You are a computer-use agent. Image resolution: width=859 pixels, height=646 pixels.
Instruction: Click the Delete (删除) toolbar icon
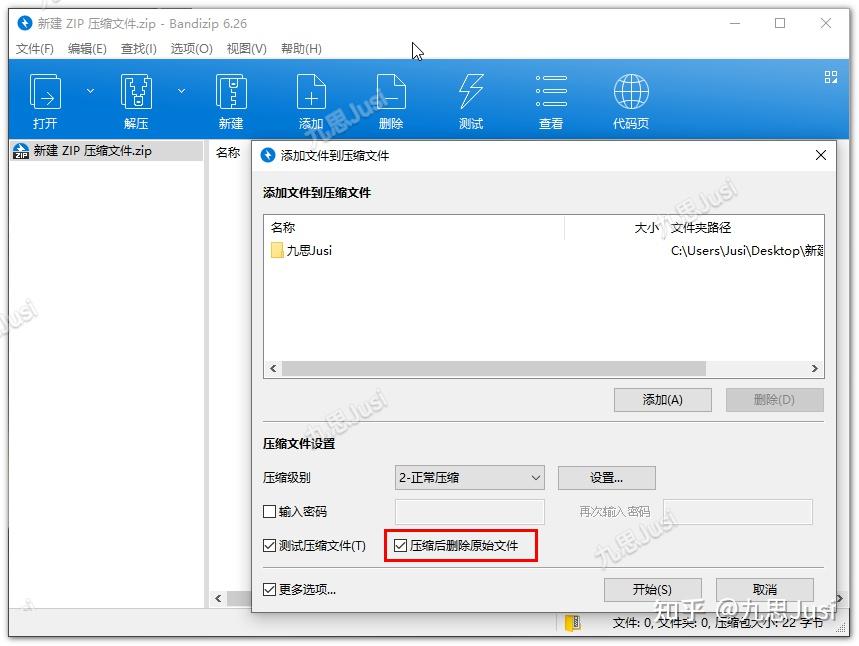[391, 92]
